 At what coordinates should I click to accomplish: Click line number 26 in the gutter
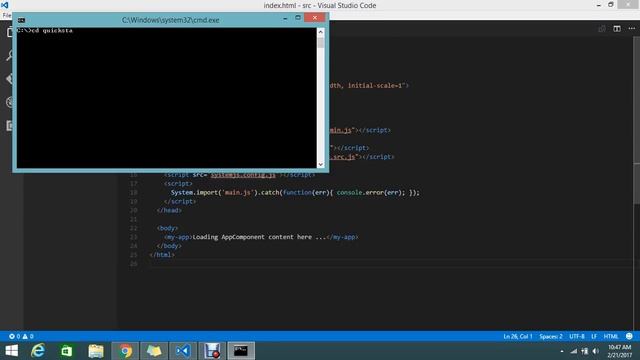coord(133,264)
